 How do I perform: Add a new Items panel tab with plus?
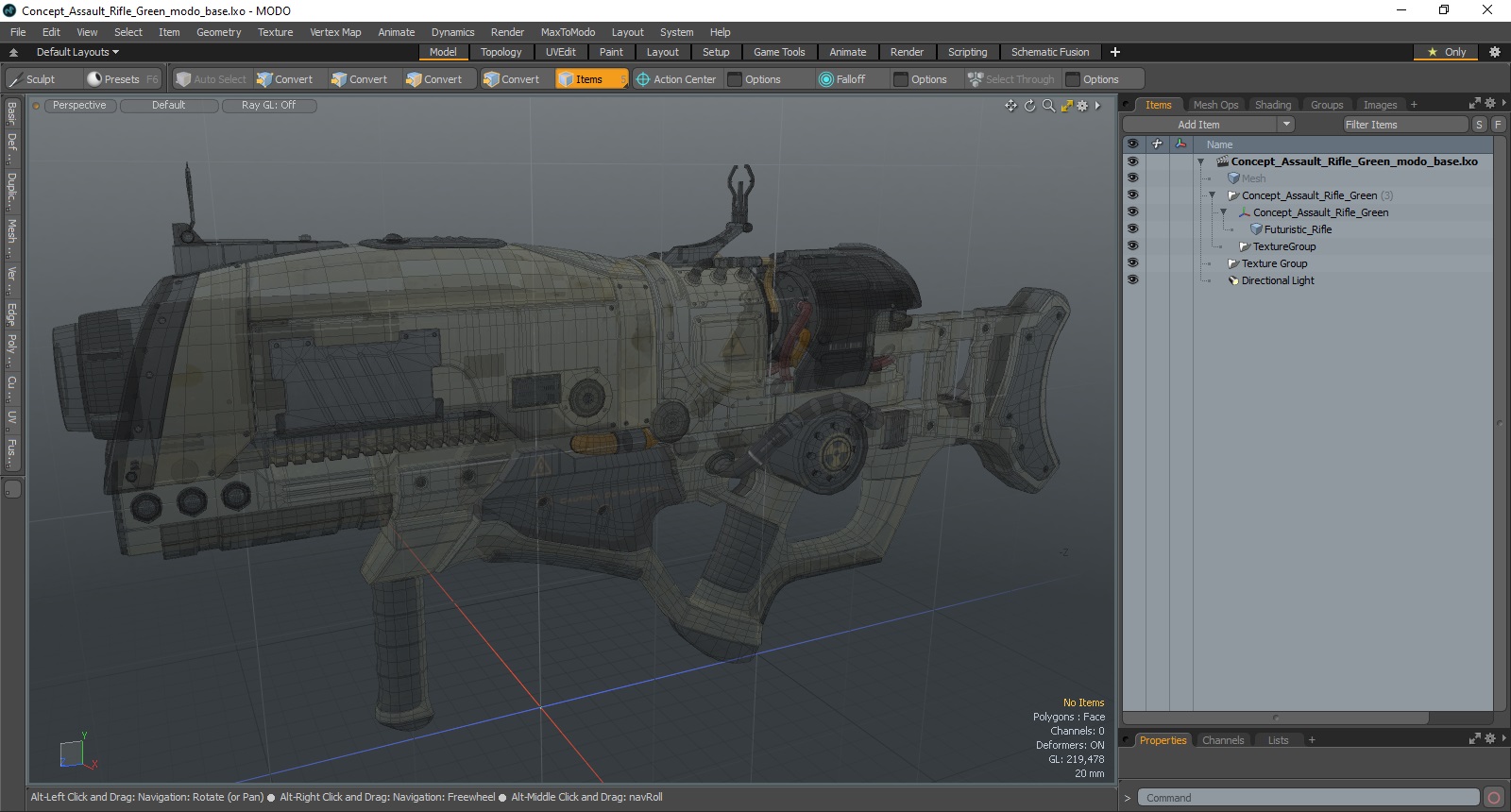pyautogui.click(x=1414, y=105)
